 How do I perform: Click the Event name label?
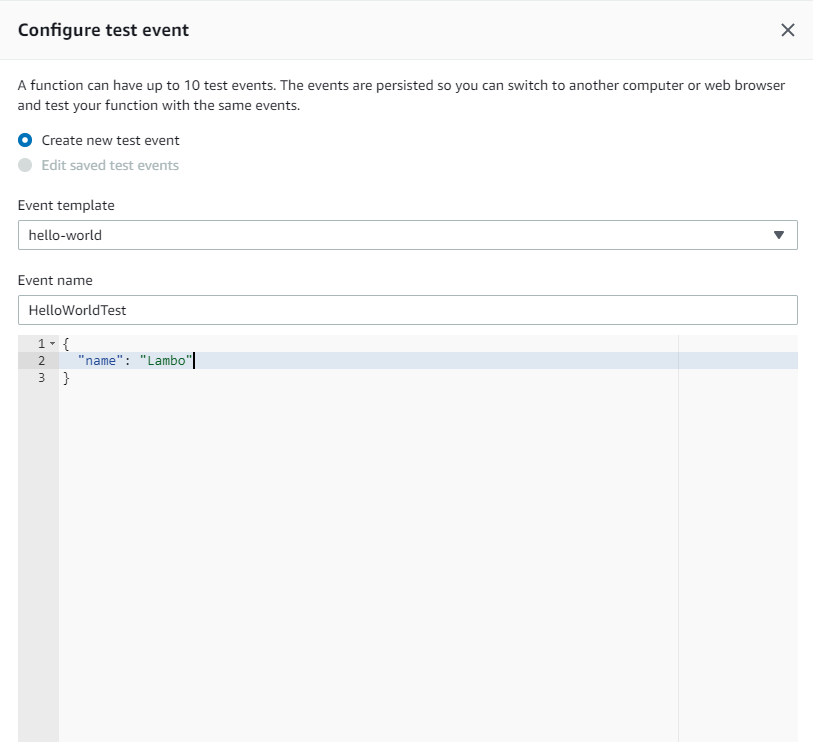[x=55, y=280]
